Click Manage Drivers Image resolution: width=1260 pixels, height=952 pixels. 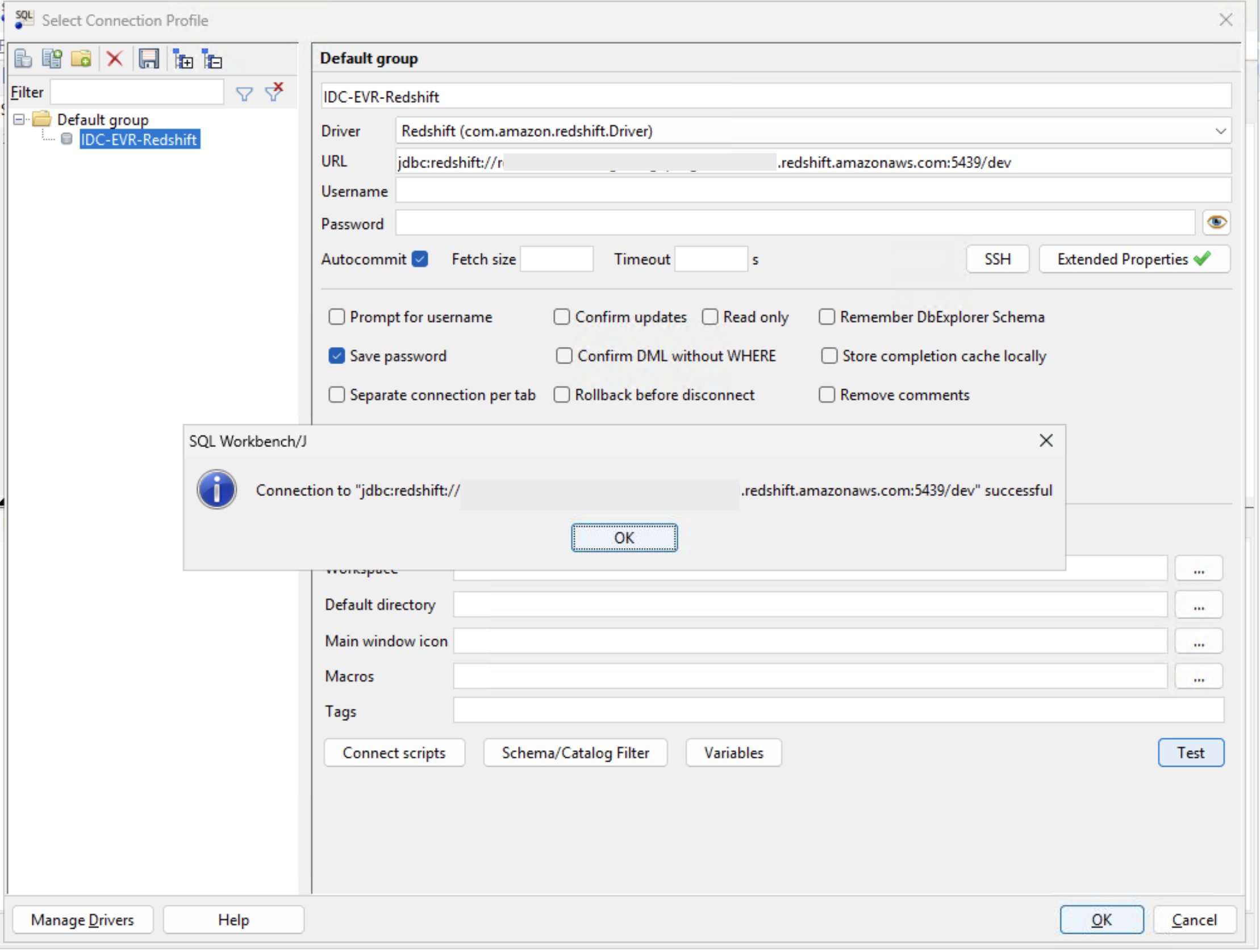[x=82, y=920]
